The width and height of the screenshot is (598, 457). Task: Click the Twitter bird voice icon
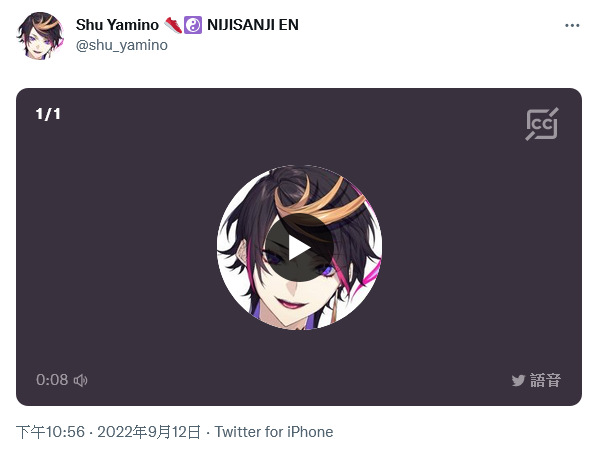[x=518, y=380]
